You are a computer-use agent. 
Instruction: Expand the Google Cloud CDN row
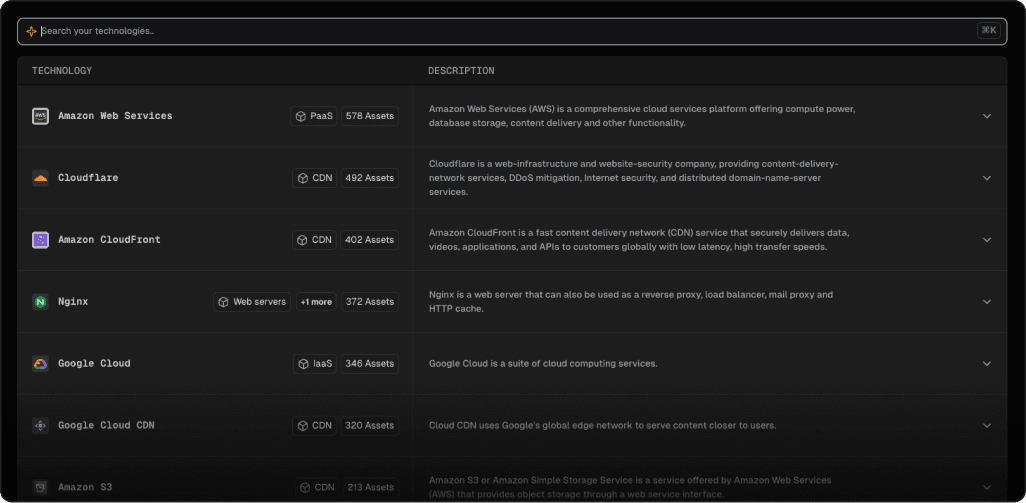pyautogui.click(x=986, y=426)
